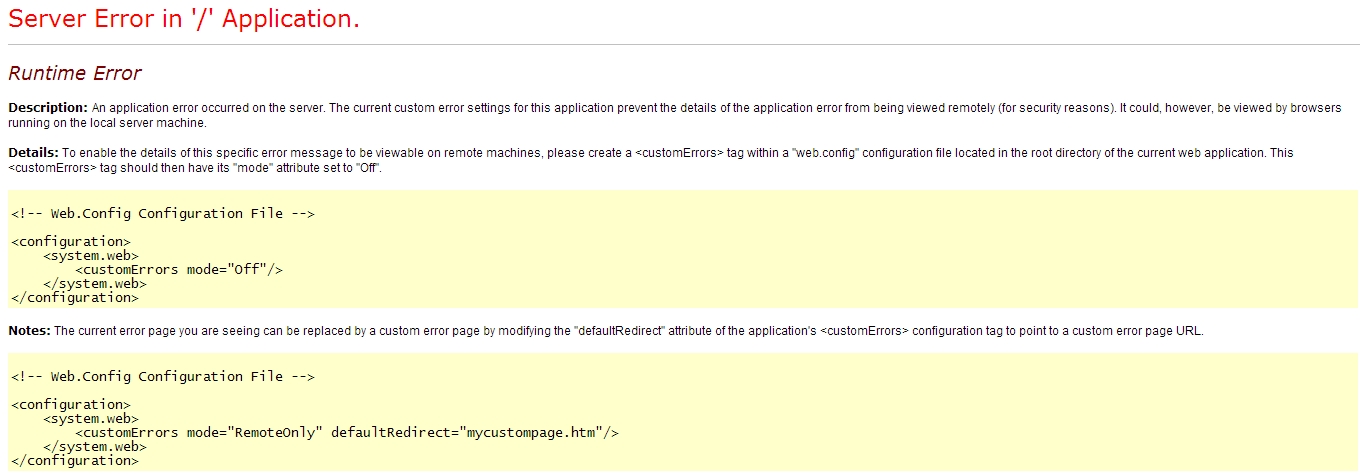Click the closing </configuration> tag in the second code block
This screenshot has width=1364, height=474.
pyautogui.click(x=75, y=460)
